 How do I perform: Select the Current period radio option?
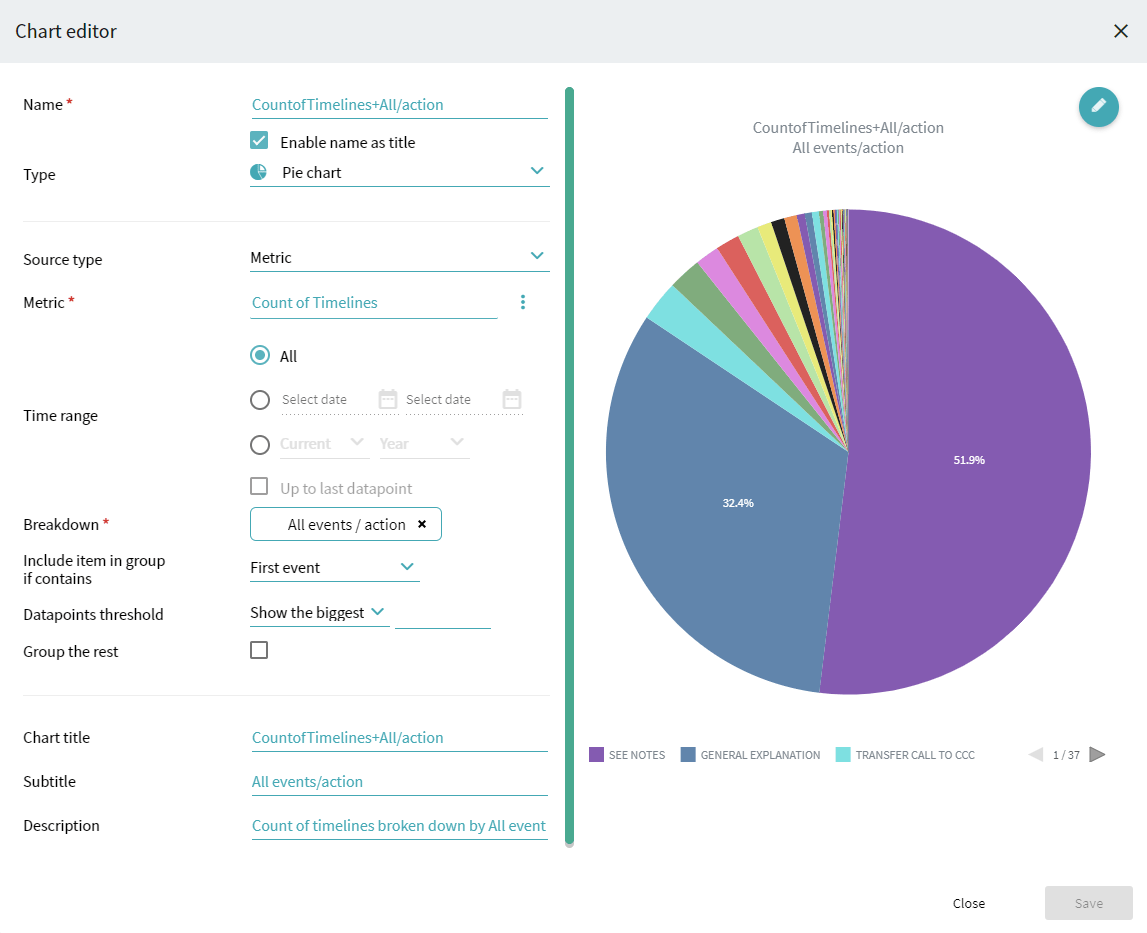(x=260, y=444)
